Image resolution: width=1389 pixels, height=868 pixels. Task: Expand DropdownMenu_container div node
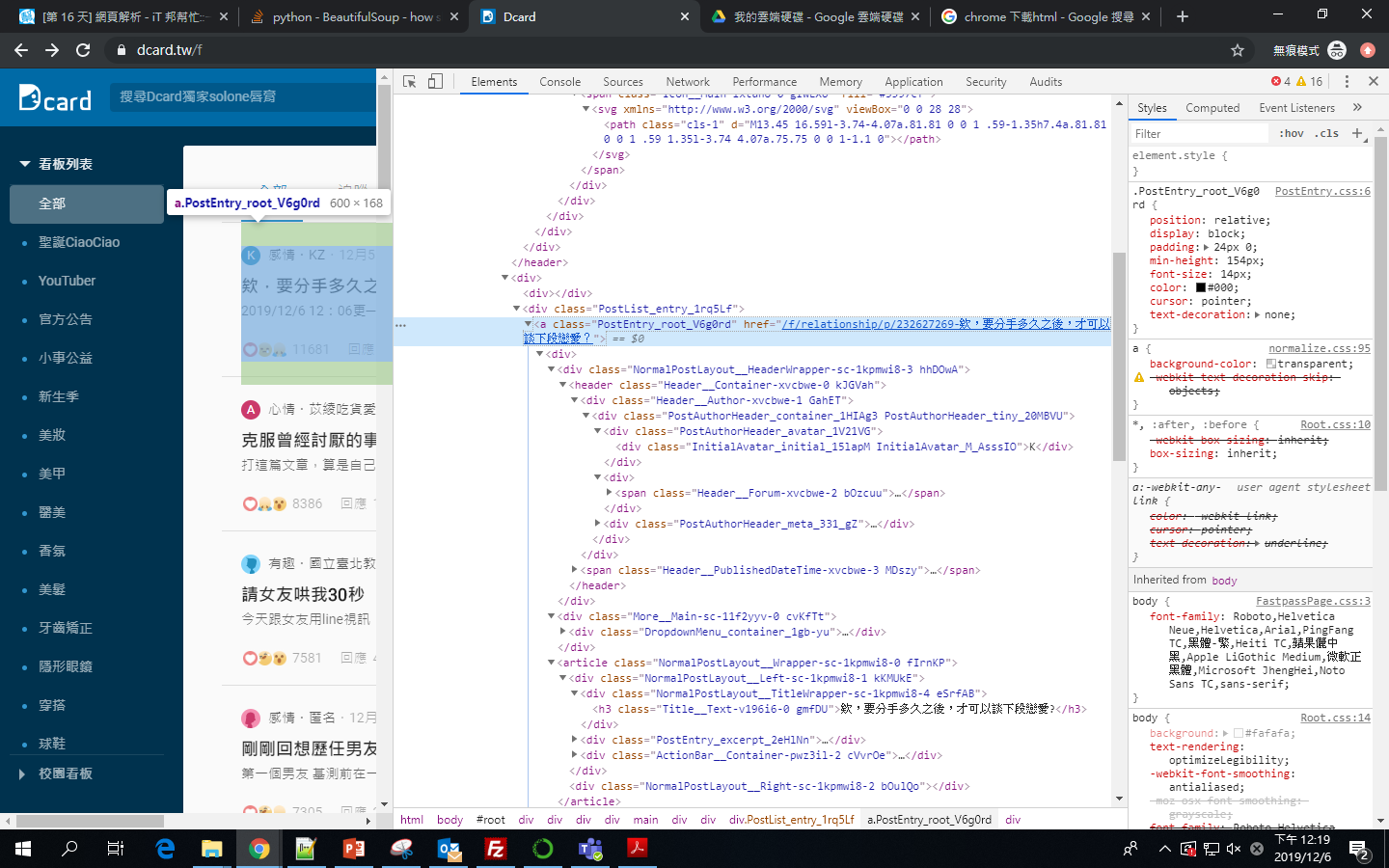click(562, 632)
